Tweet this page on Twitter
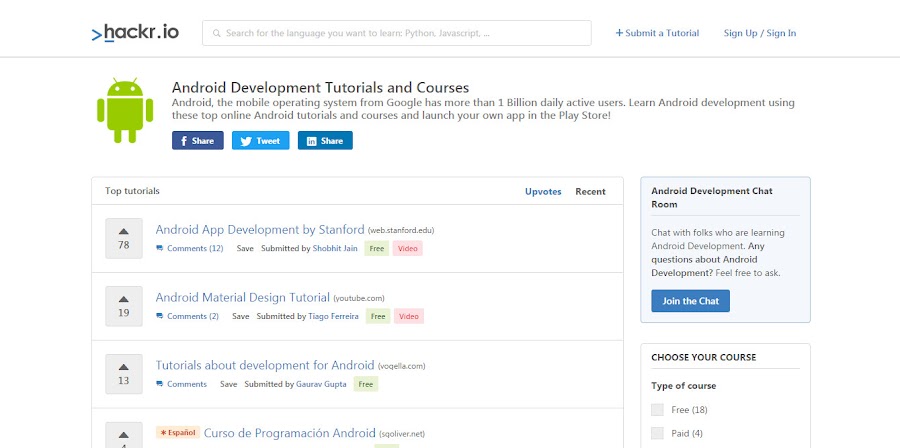 (260, 141)
